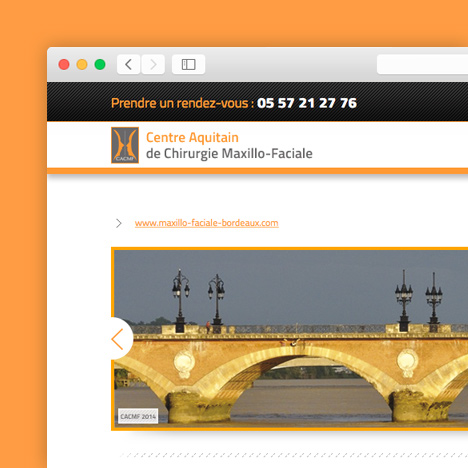The image size is (468, 468).
Task: Click the CACMF logo icon
Action: (125, 145)
